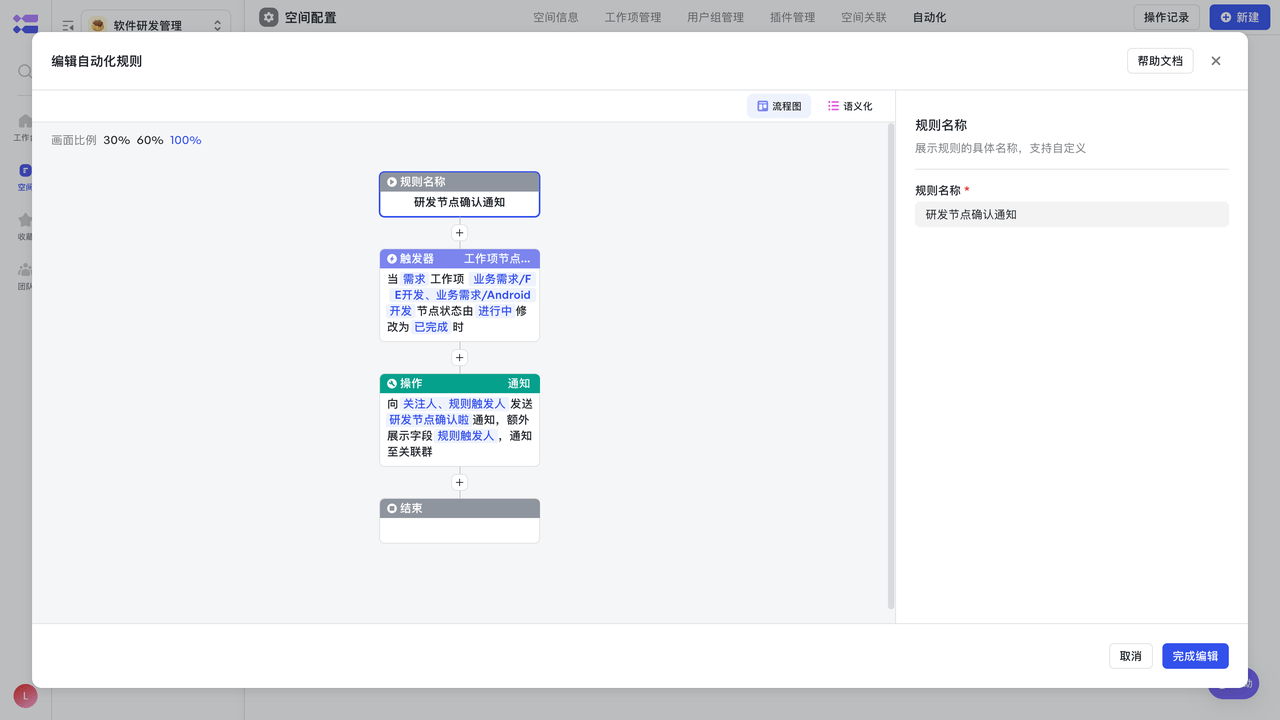Viewport: 1280px width, 720px height.
Task: Click the 操作记录 button
Action: (1166, 17)
